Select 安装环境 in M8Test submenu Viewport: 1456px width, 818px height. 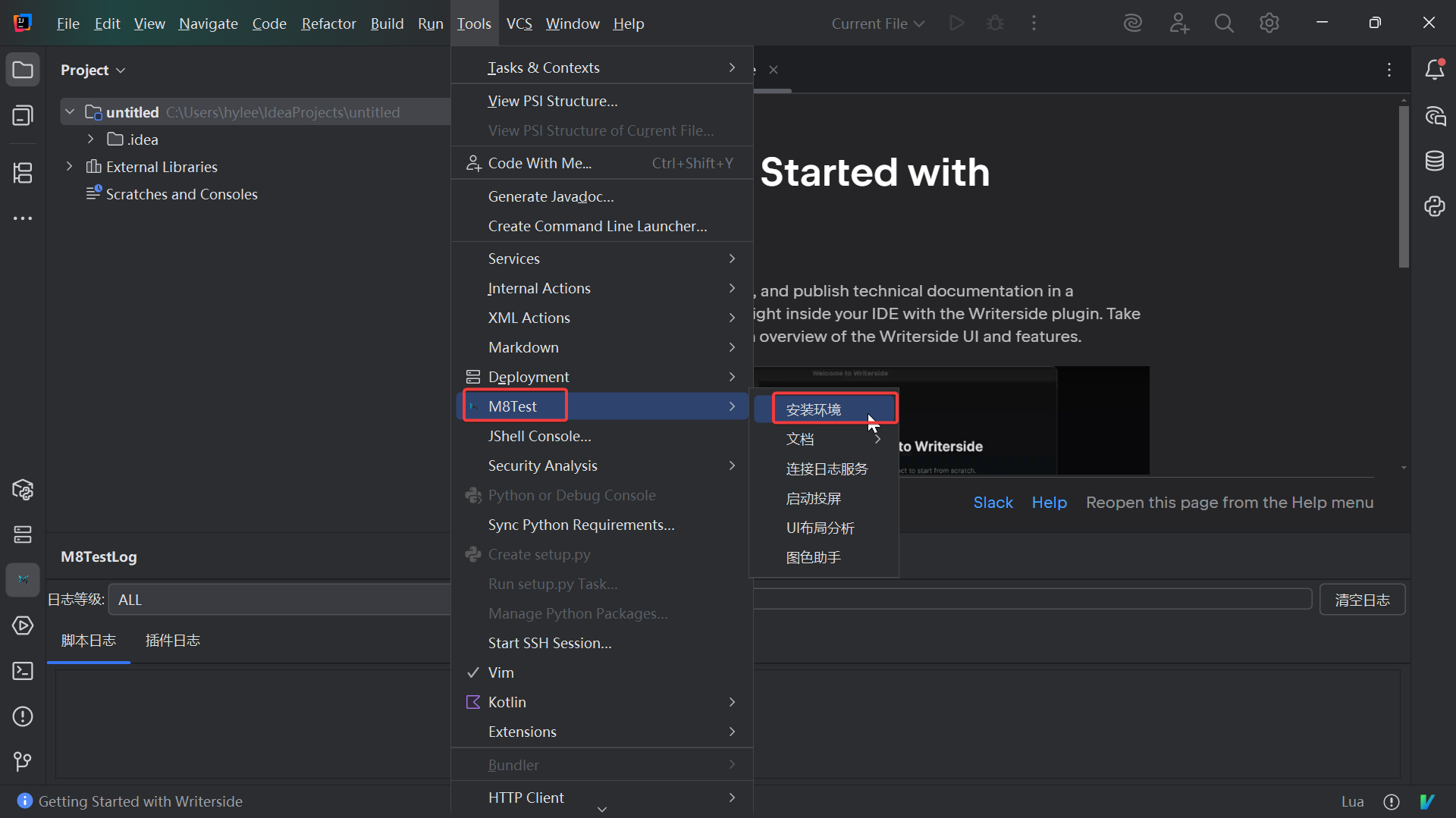pos(824,409)
